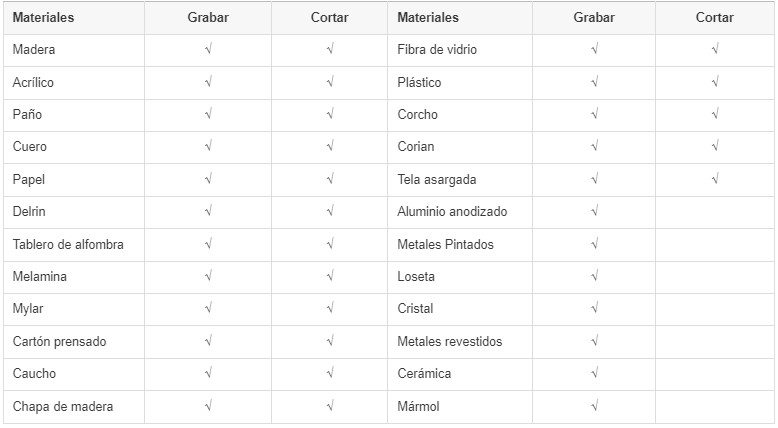Select the Grabar checkmark for Aluminio anodizado
The height and width of the screenshot is (428, 778).
click(x=594, y=211)
